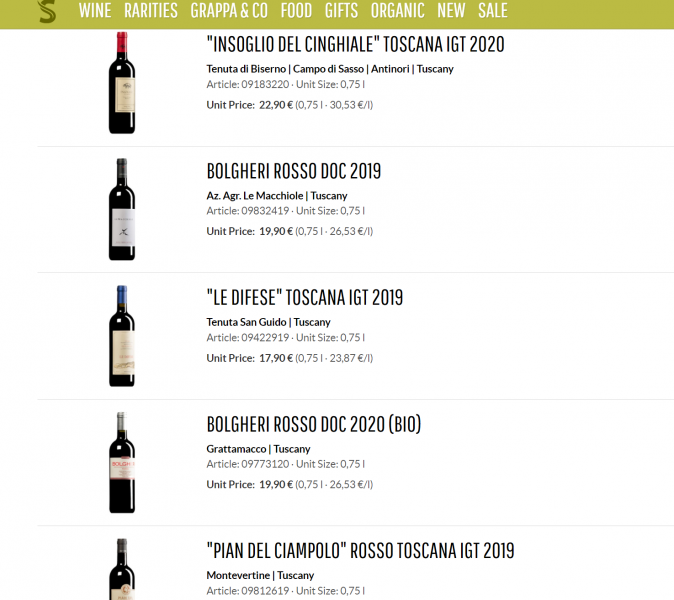674x600 pixels.
Task: Open Bolgheri Rosso DOC 2019 title link
Action: tap(293, 171)
